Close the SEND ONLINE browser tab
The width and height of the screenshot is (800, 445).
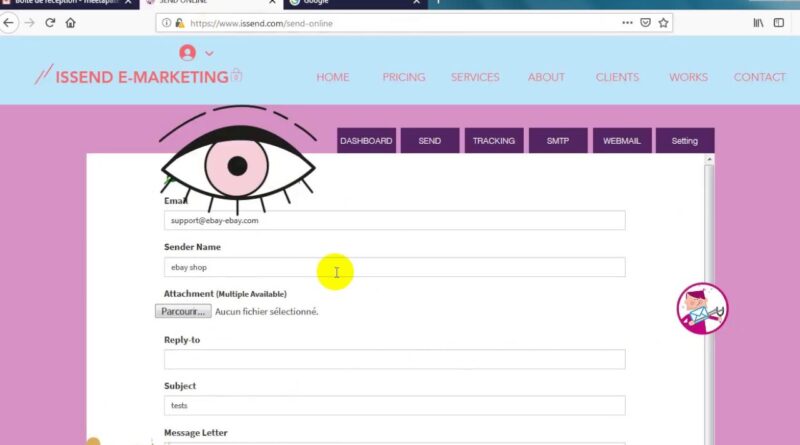point(272,3)
